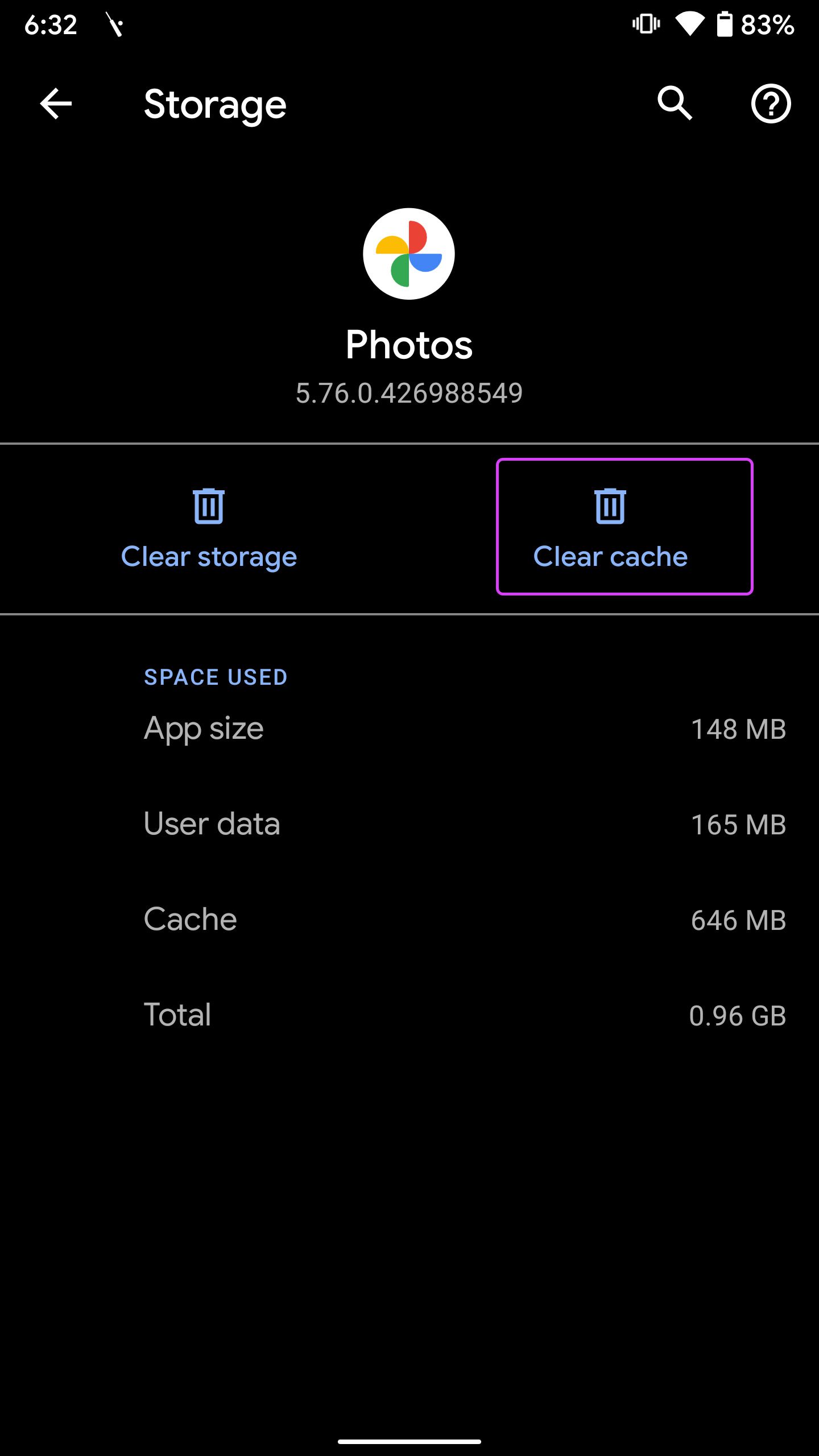Tap the vibrate mode status icon
The width and height of the screenshot is (819, 1456).
coord(646,24)
